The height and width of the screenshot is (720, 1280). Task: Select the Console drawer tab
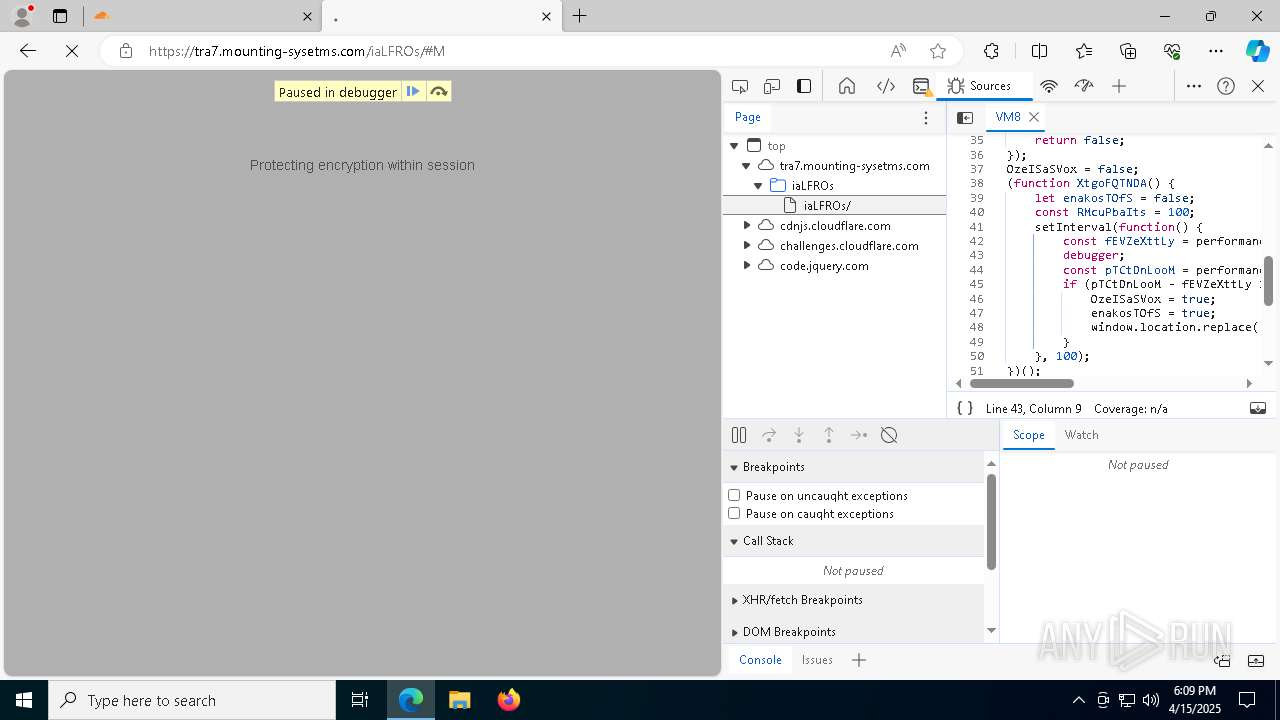[760, 660]
